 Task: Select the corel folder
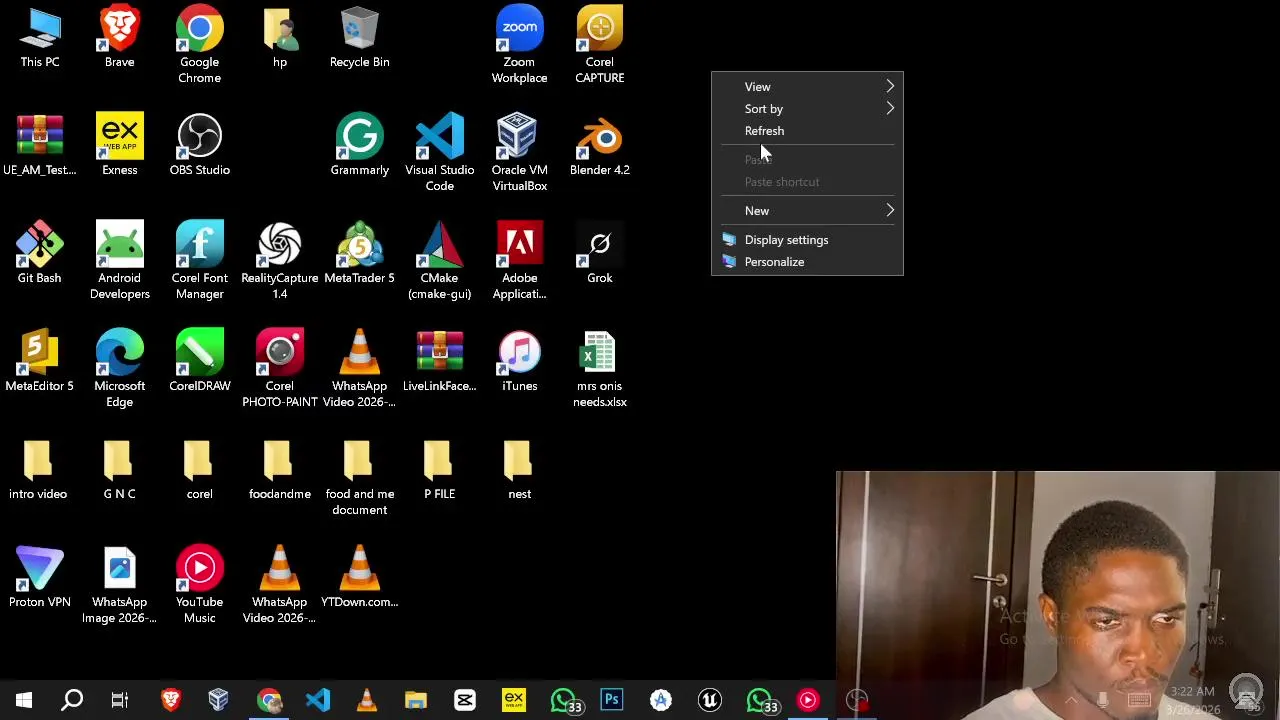click(200, 470)
